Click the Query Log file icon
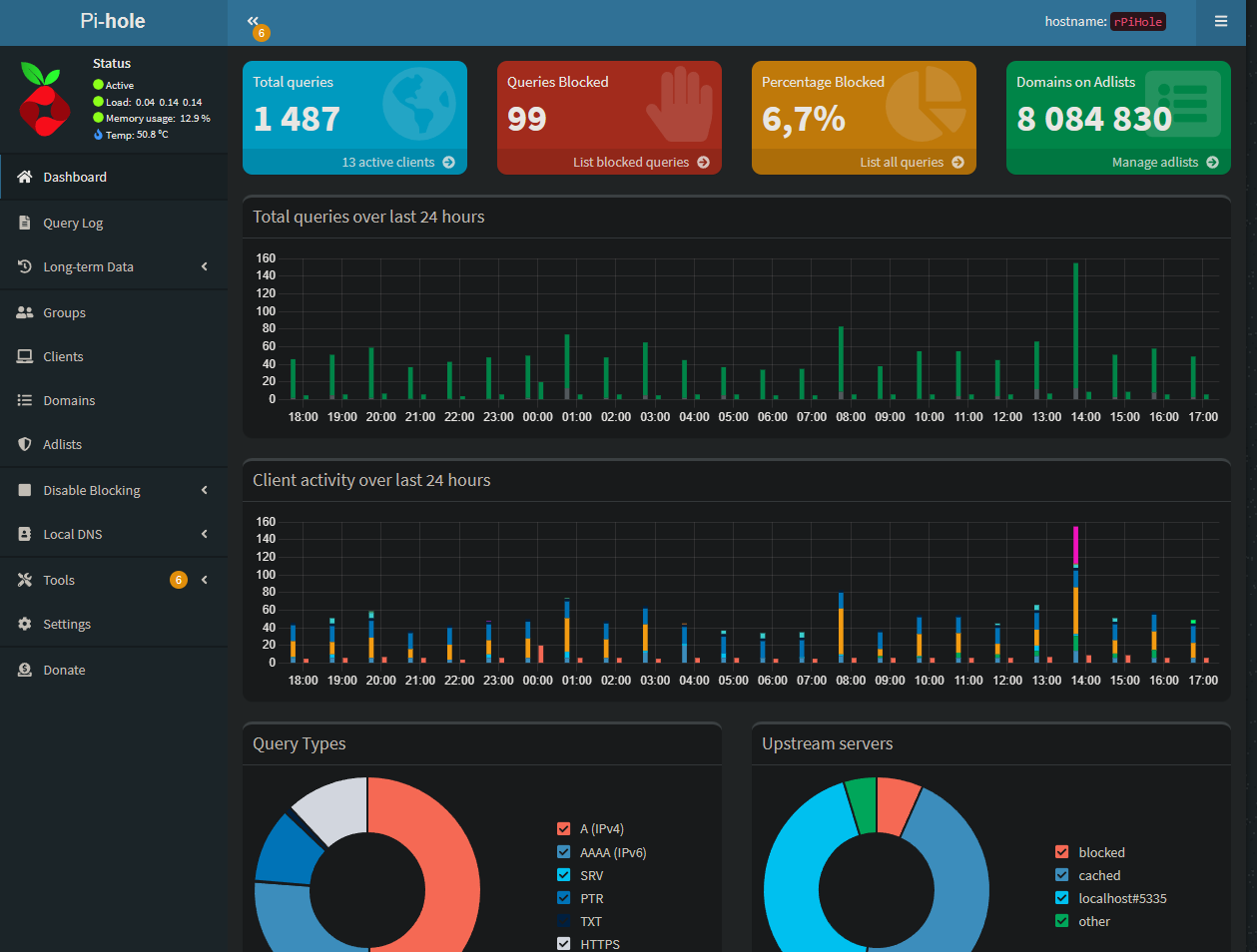1257x952 pixels. (25, 223)
